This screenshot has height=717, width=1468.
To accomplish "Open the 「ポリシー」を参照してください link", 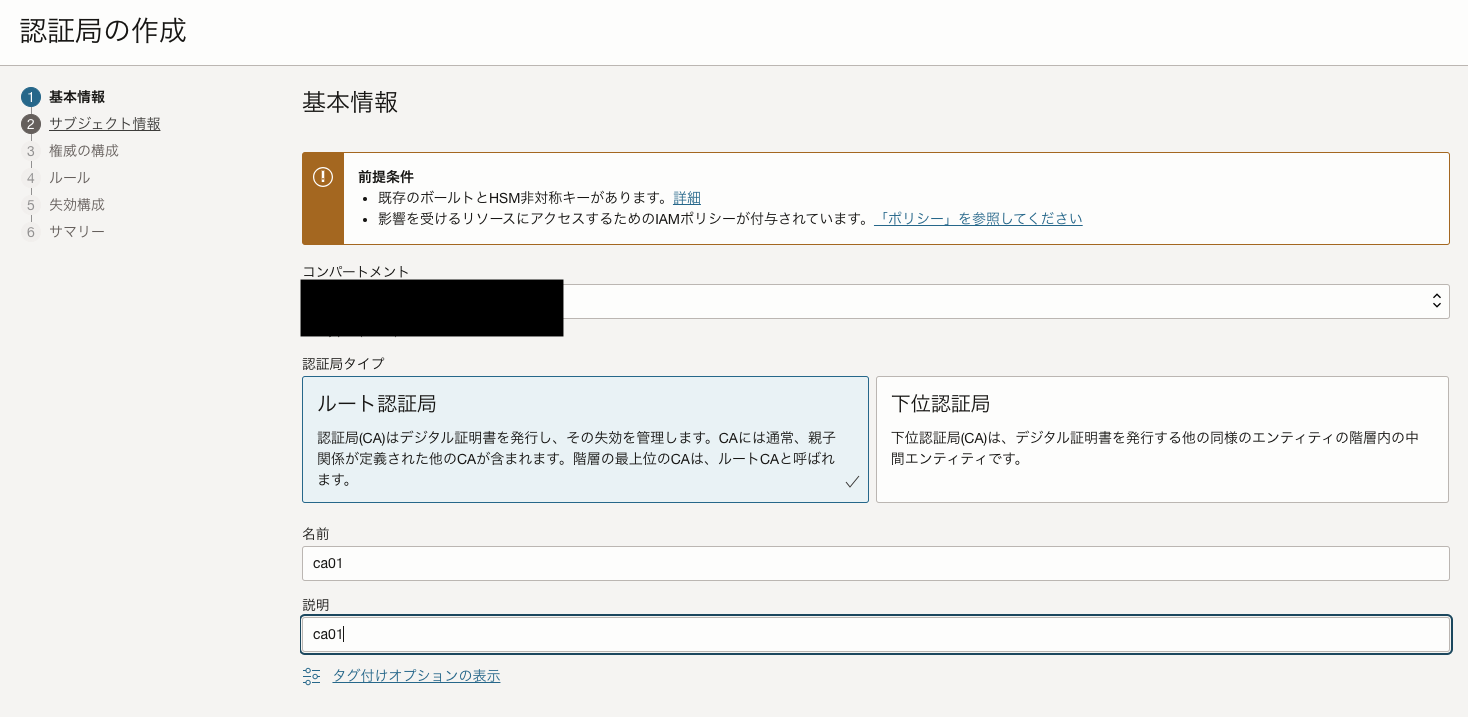I will point(977,218).
